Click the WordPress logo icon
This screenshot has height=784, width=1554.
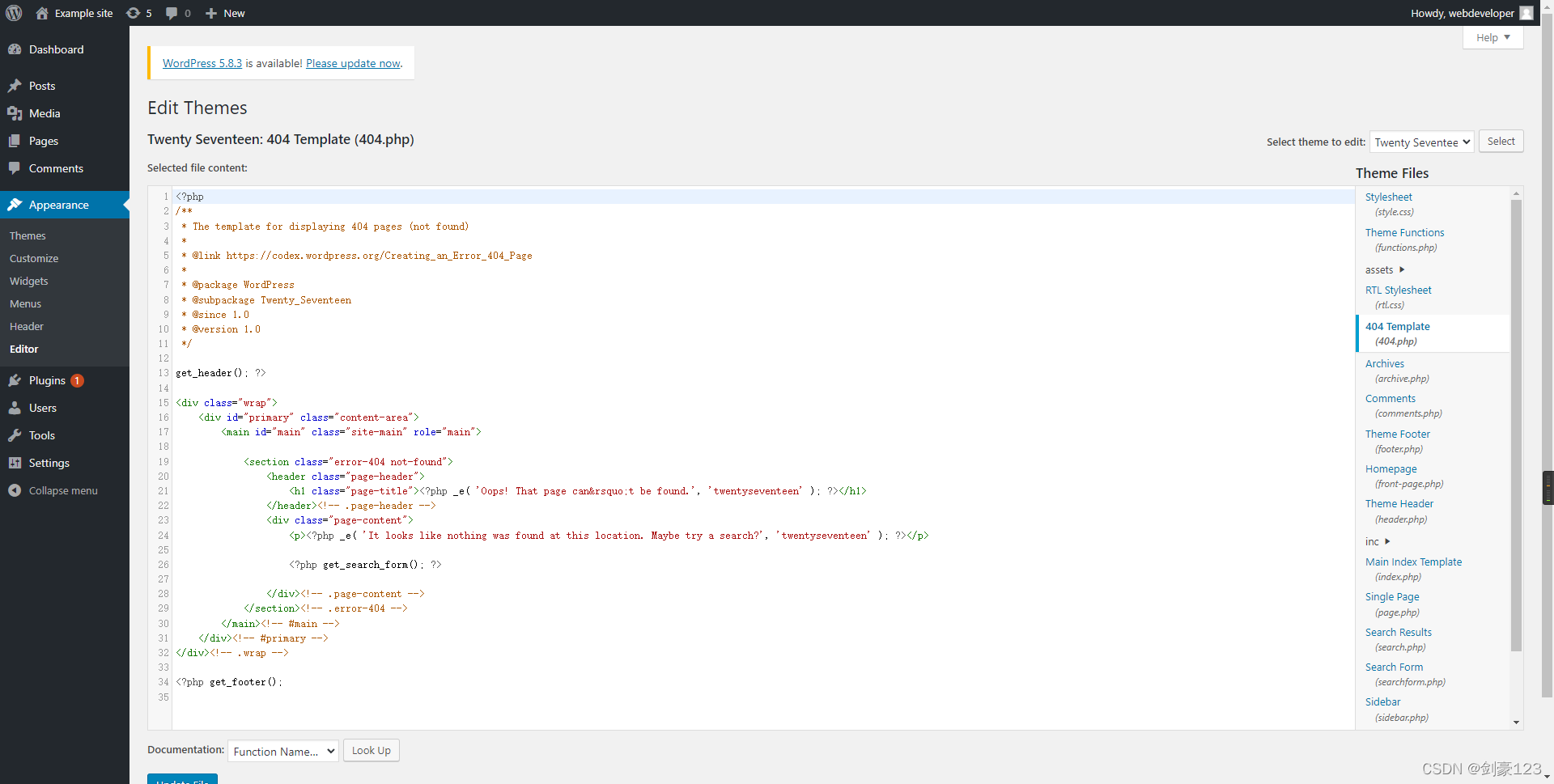click(x=14, y=13)
